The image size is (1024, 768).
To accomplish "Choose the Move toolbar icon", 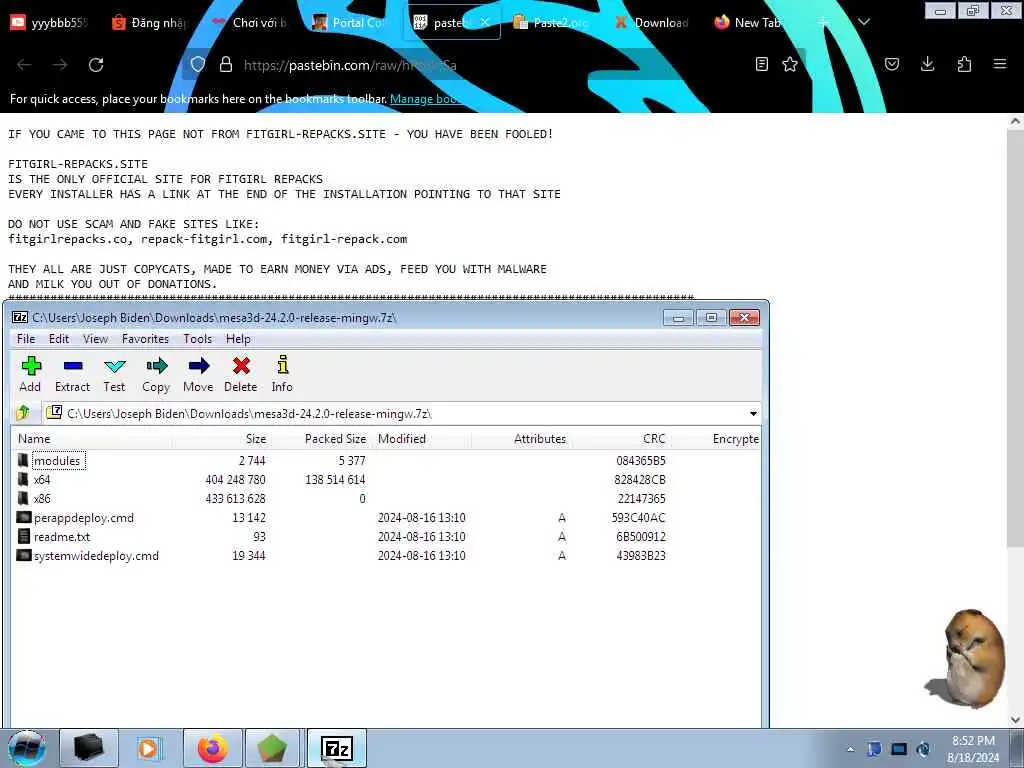I will point(199,374).
